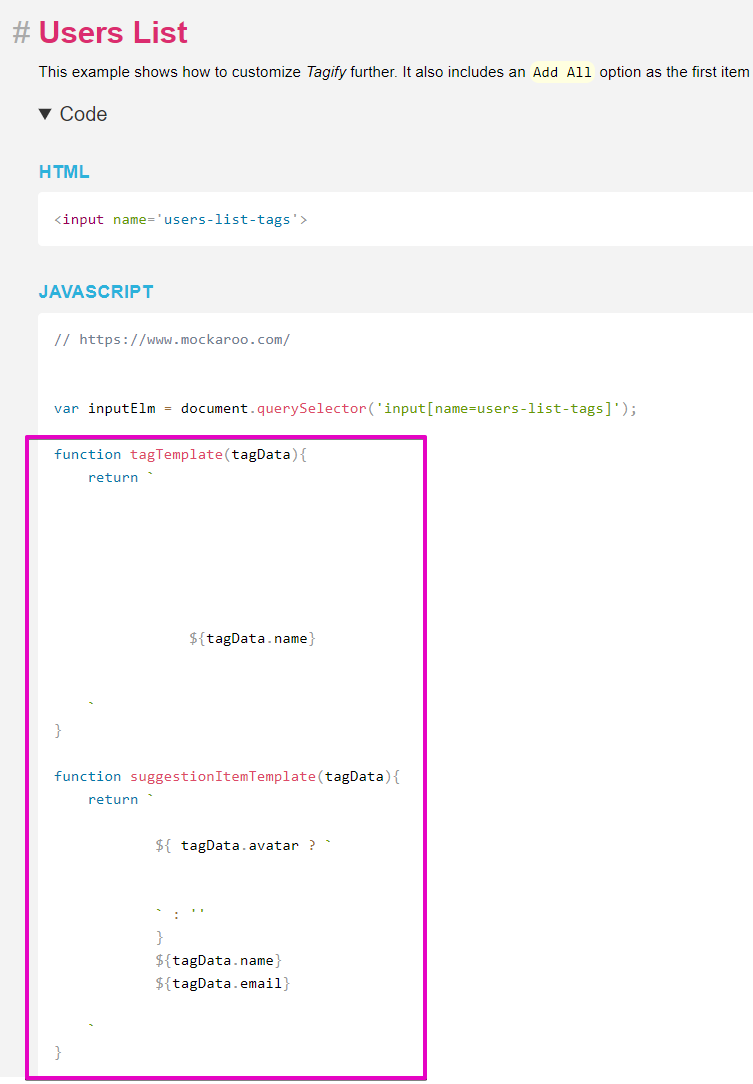Image resolution: width=753 pixels, height=1084 pixels.
Task: Click the word Tagify in the description
Action: (326, 73)
